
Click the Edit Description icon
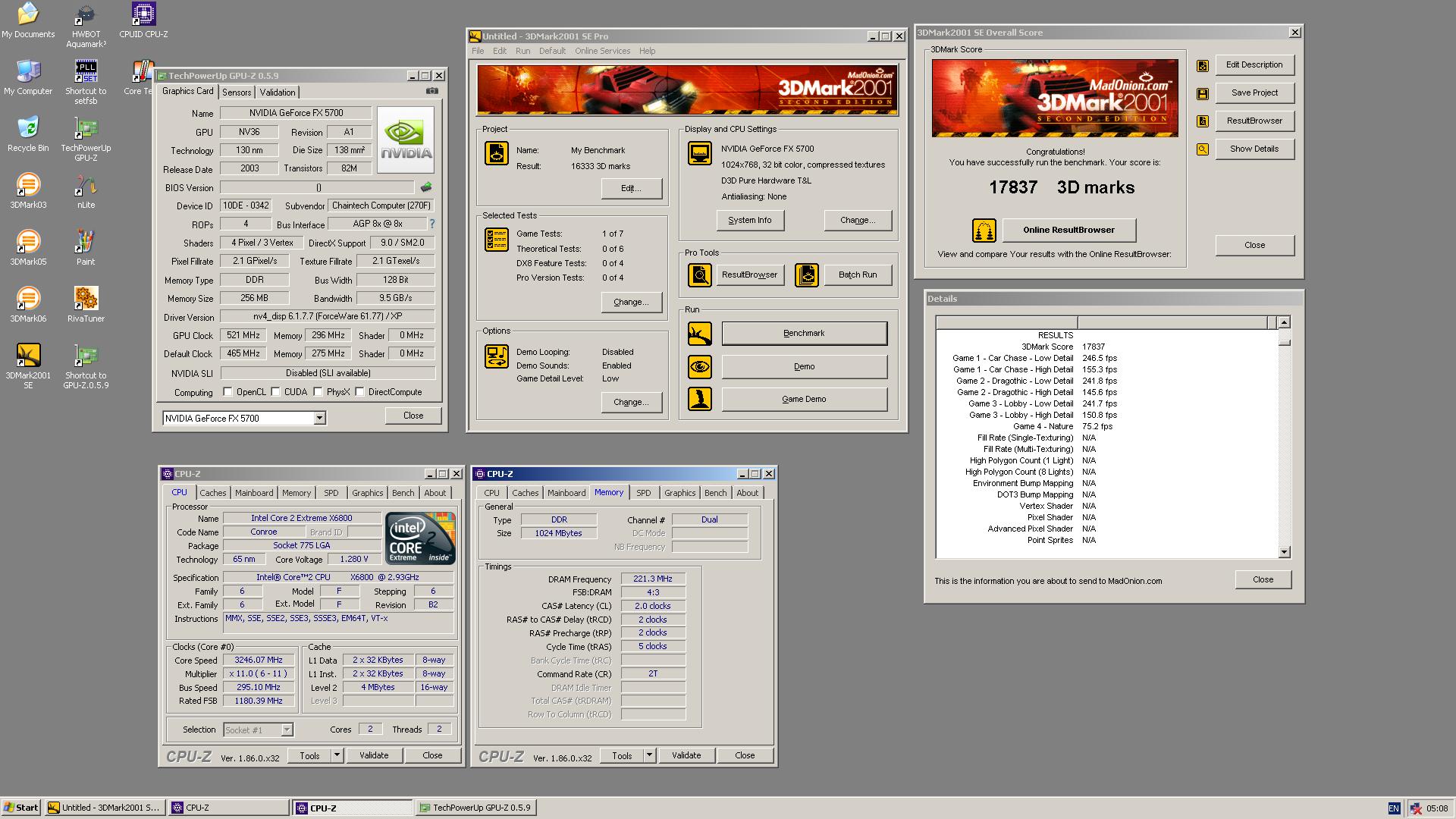1203,66
